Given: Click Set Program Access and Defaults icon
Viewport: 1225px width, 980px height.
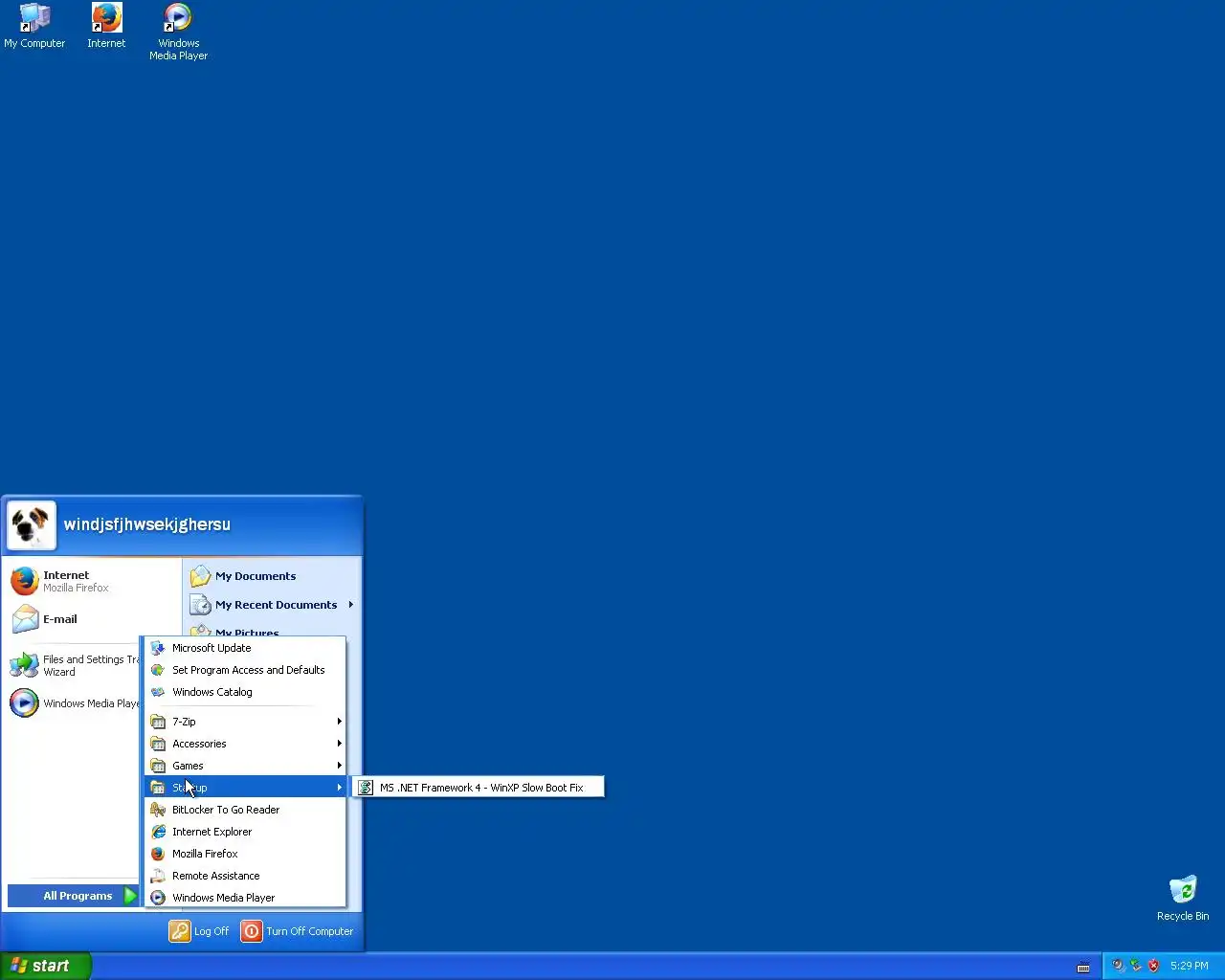Looking at the screenshot, I should [x=158, y=670].
